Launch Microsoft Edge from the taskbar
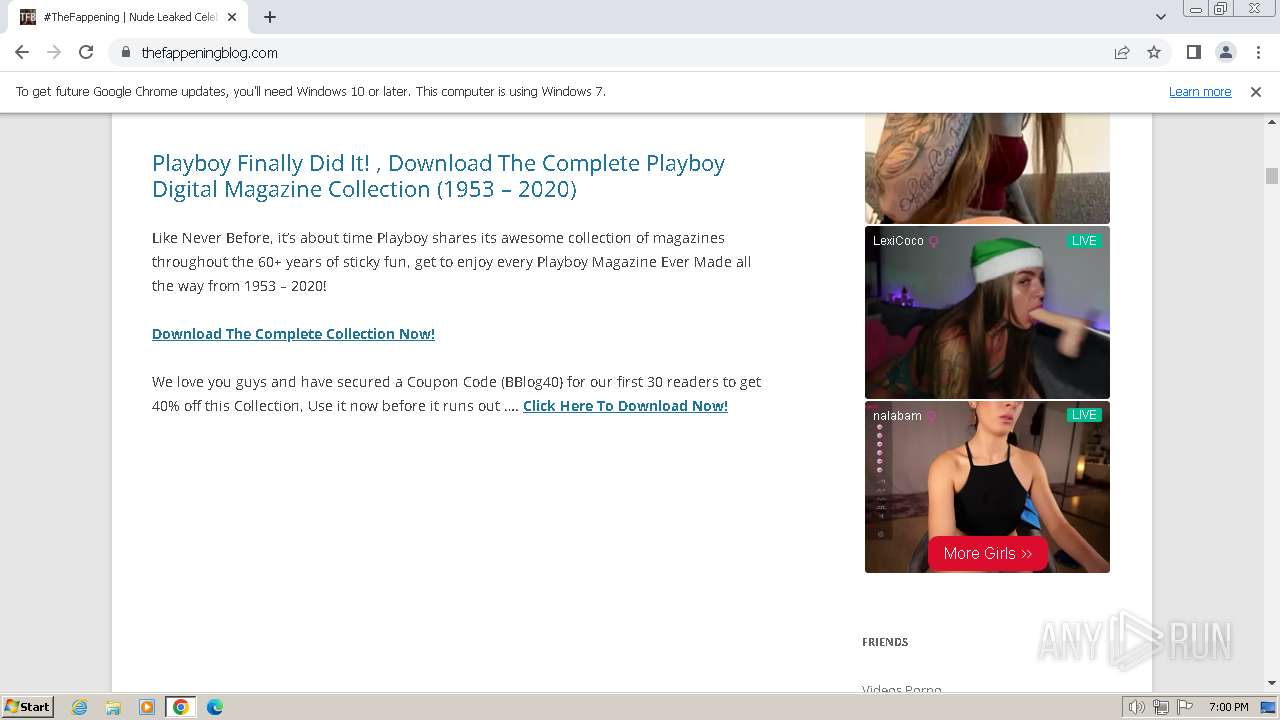The width and height of the screenshot is (1280, 720). pos(215,707)
